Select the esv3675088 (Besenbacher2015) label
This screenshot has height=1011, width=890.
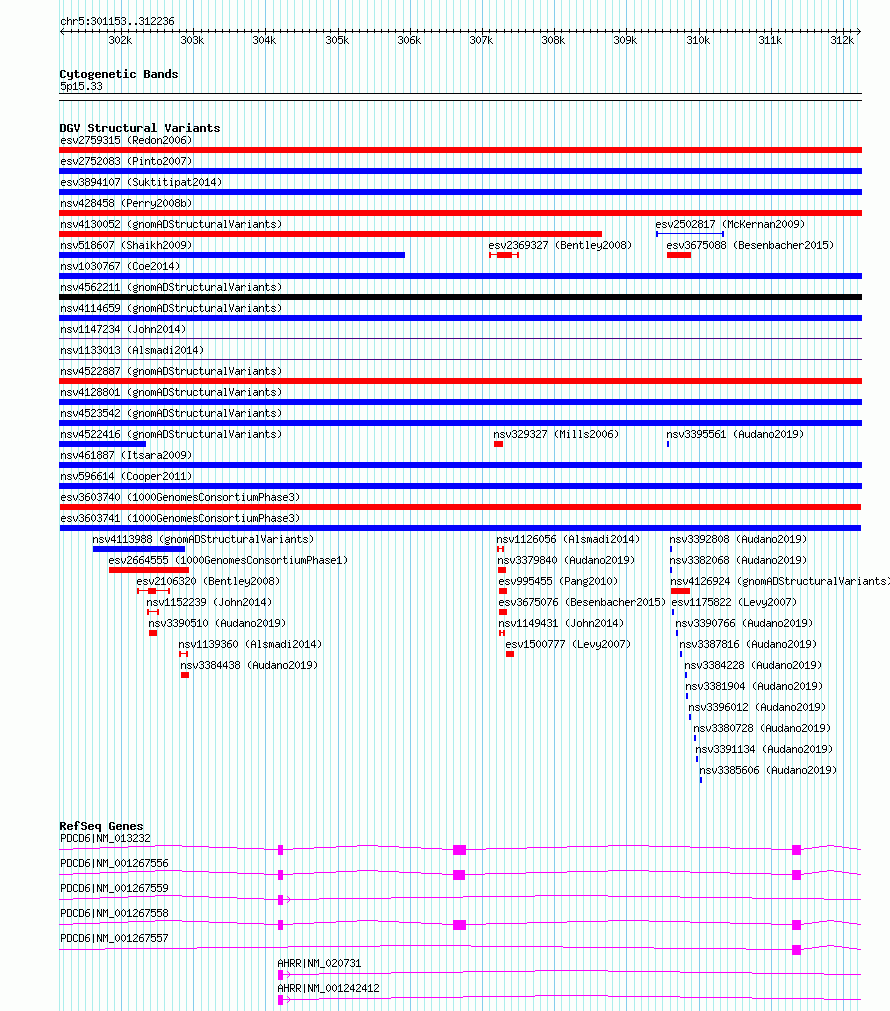[x=750, y=245]
